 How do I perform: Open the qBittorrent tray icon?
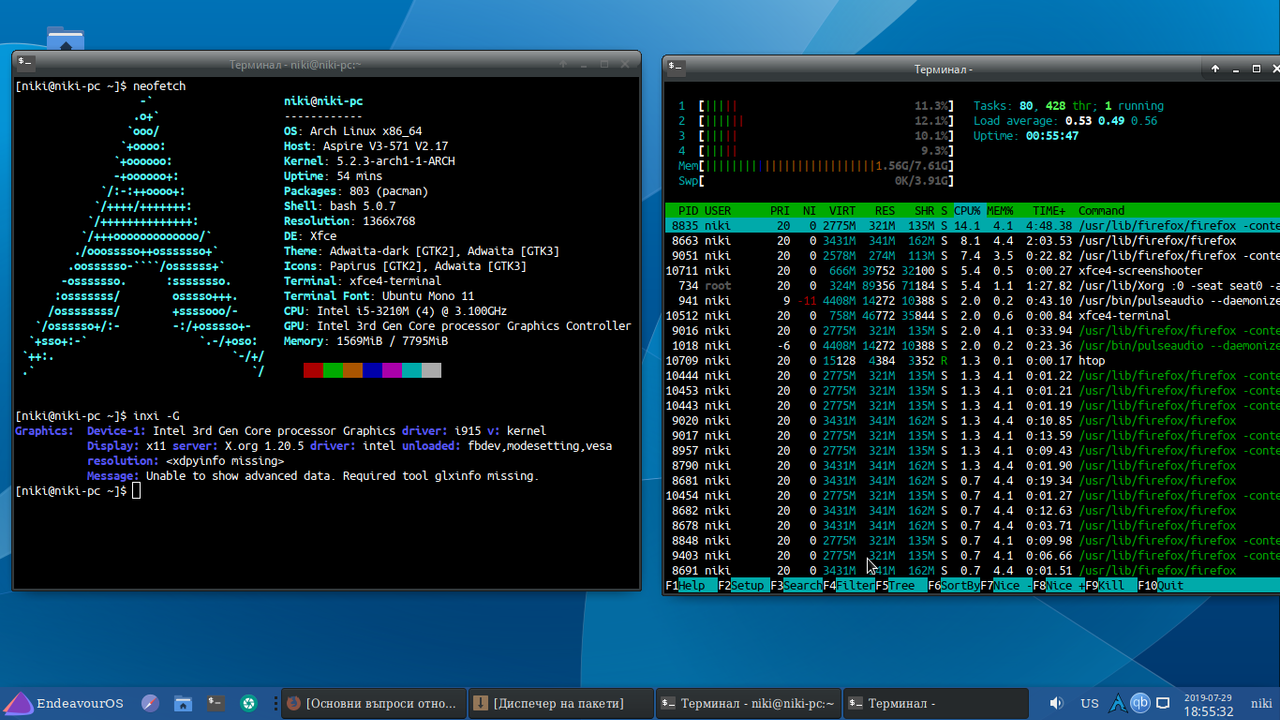(x=1141, y=703)
